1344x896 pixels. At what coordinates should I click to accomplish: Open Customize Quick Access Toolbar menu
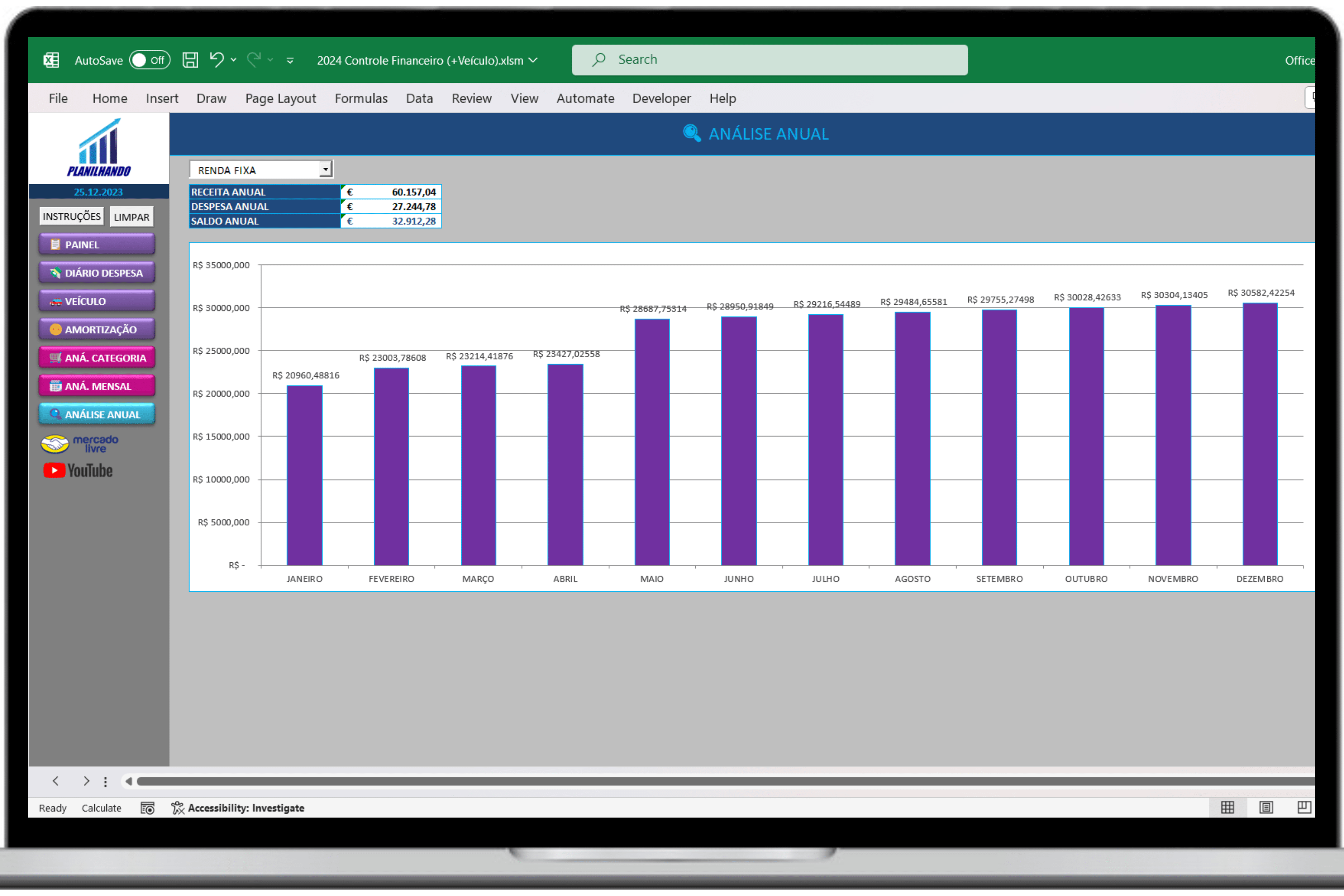coord(290,61)
